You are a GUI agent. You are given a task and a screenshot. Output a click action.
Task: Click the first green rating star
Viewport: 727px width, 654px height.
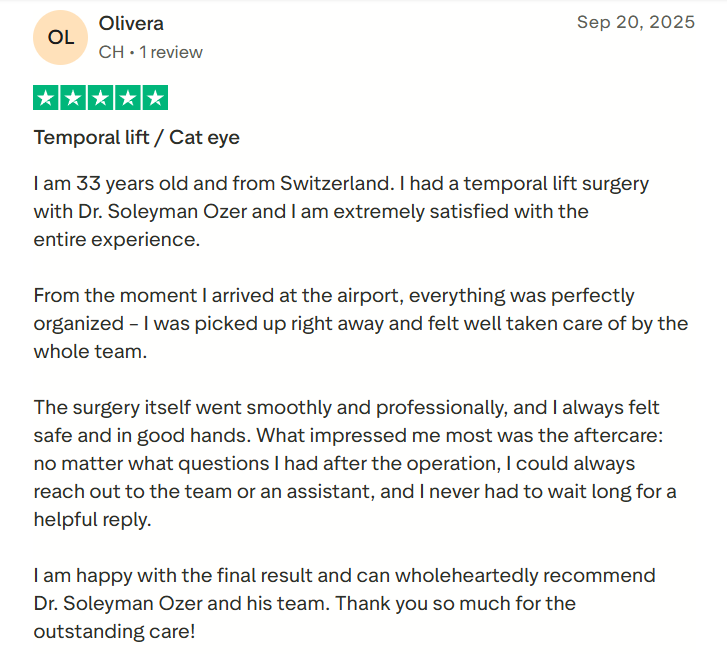46,98
